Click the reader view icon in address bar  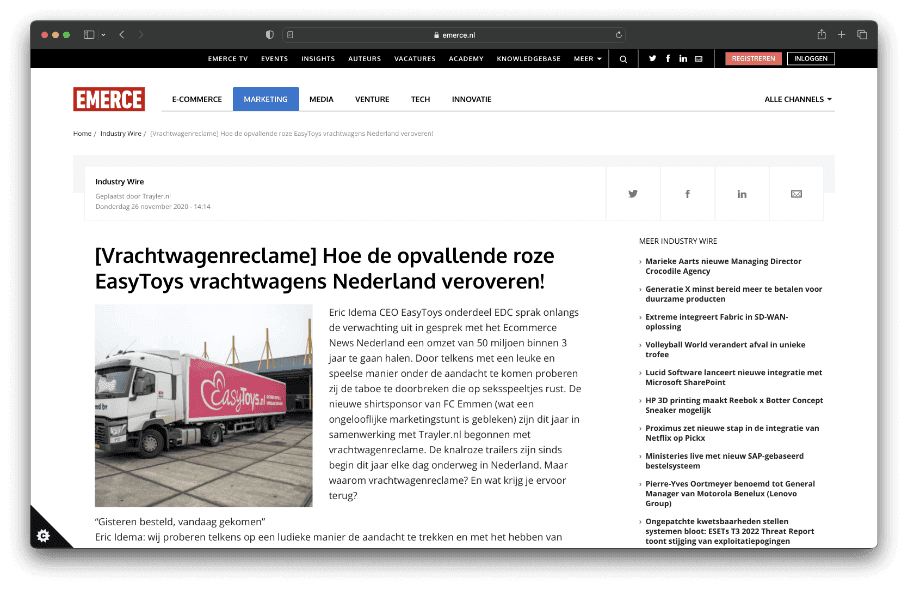[290, 35]
